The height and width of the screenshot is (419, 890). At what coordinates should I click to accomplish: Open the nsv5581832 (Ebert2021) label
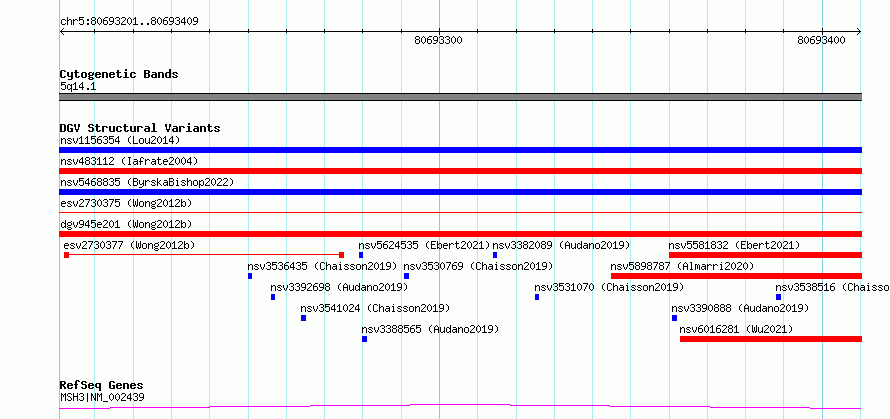click(x=734, y=245)
